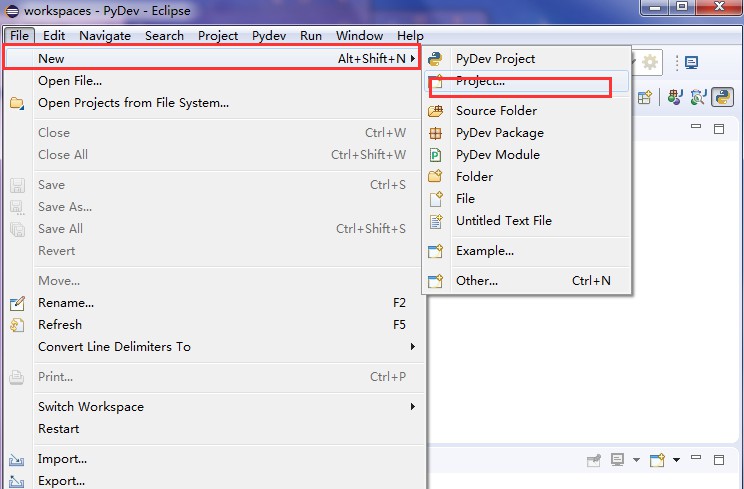
Task: Select Source Folder menu entry
Action: [x=528, y=111]
